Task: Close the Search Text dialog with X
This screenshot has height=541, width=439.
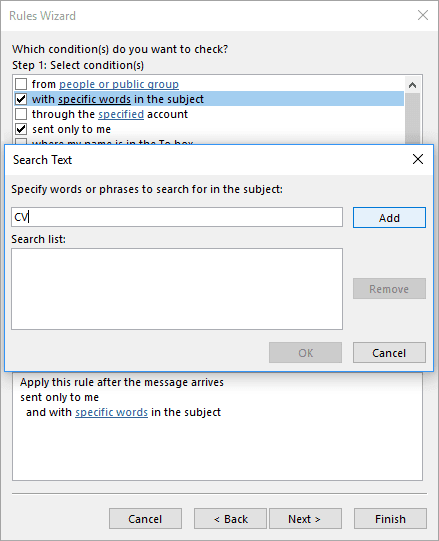Action: click(418, 159)
